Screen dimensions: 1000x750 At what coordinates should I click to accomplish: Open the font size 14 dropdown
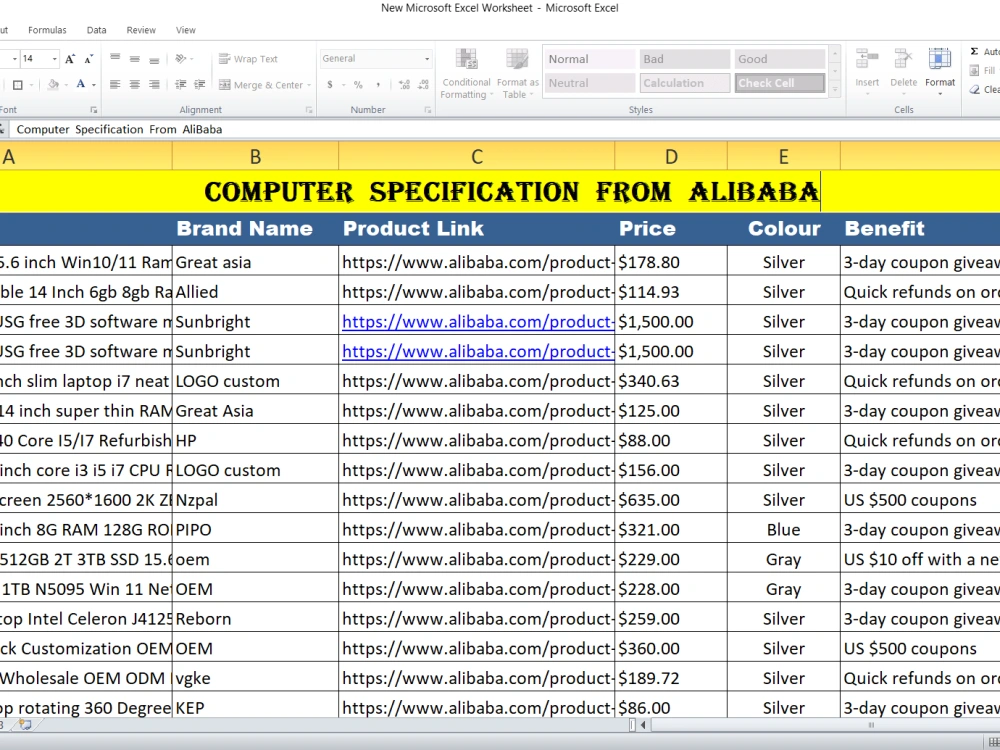click(54, 59)
